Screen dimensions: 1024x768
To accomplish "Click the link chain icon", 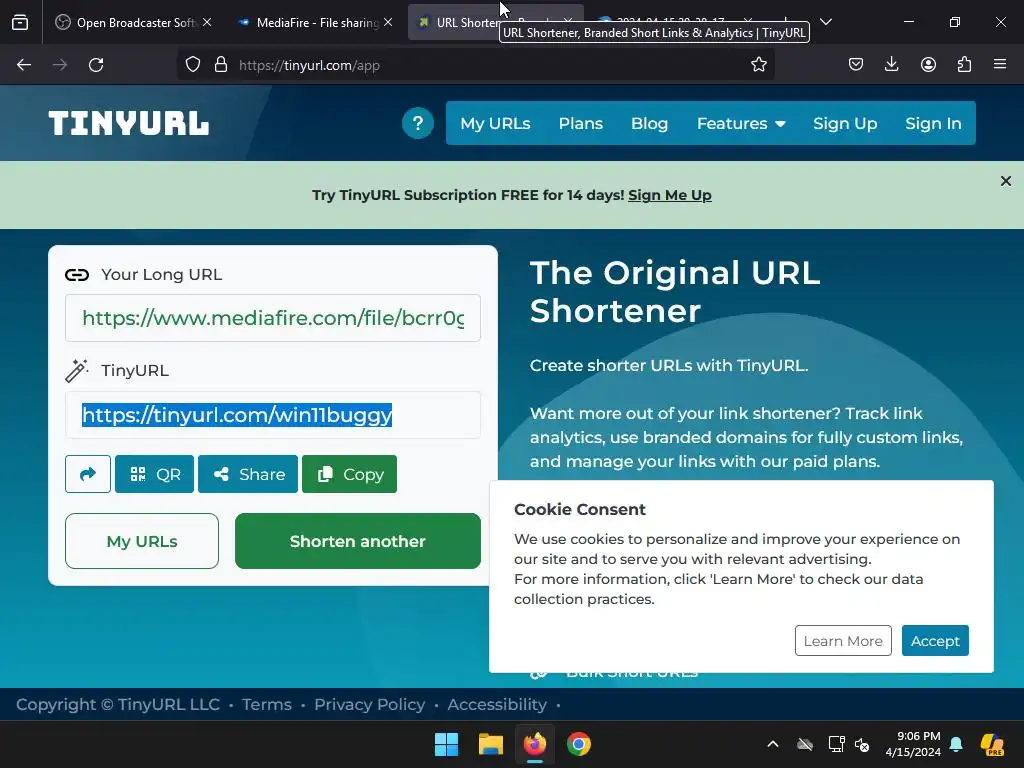I will tap(77, 275).
